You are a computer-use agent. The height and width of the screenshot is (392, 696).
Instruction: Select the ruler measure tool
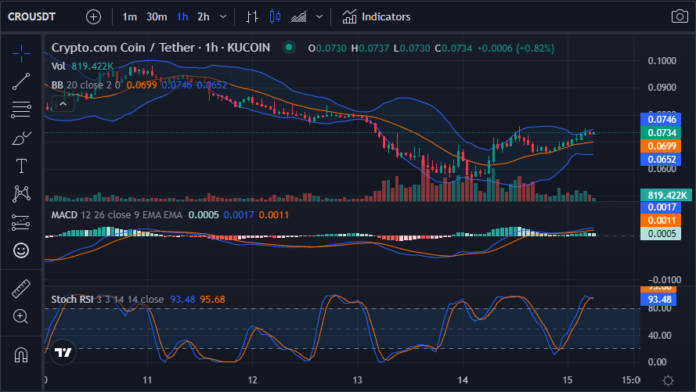[x=21, y=289]
